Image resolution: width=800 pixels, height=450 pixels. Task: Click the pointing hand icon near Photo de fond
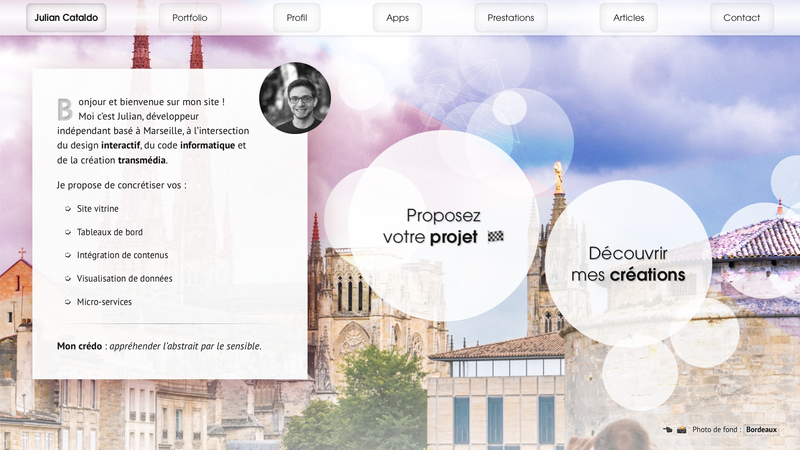coord(667,430)
